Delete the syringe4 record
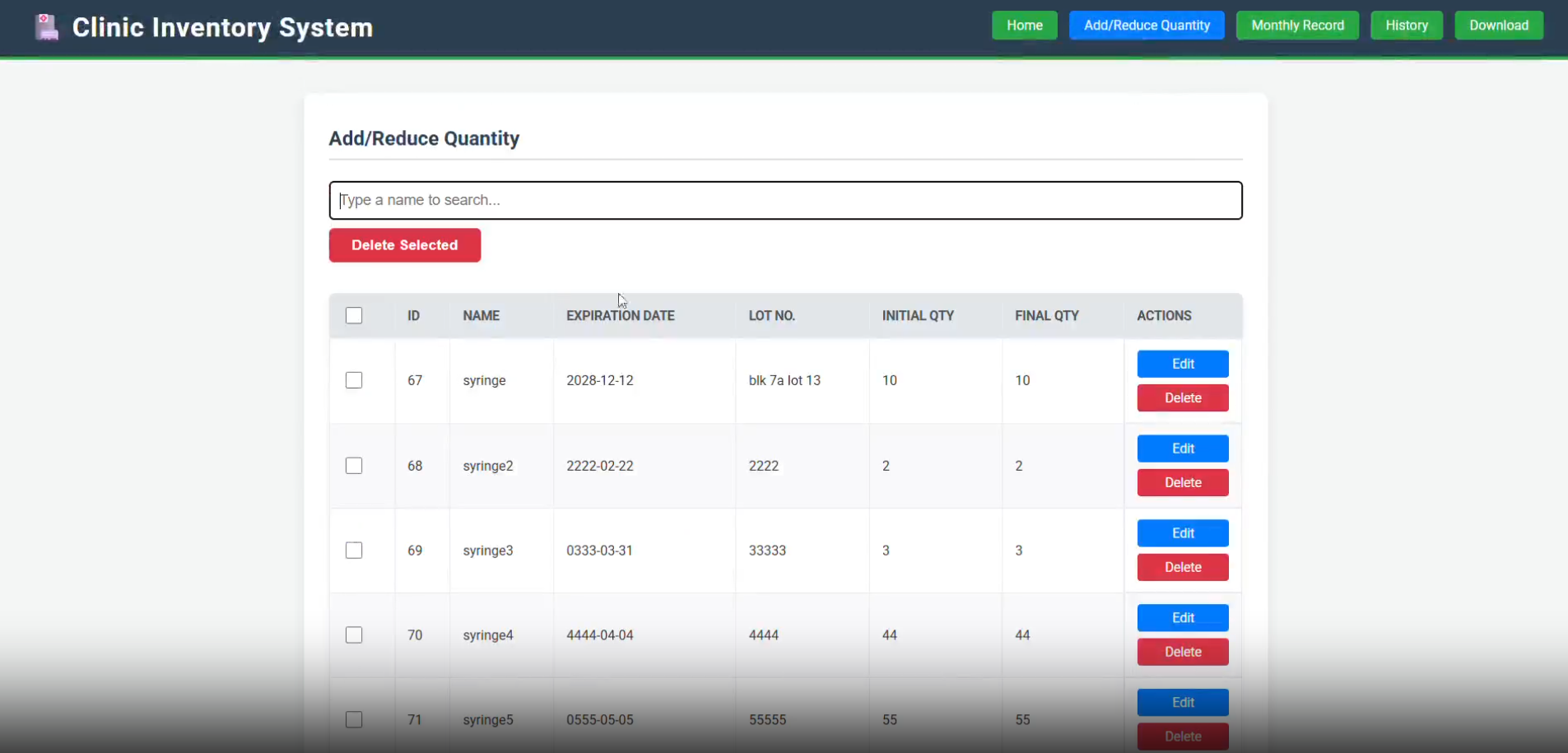 pos(1182,652)
